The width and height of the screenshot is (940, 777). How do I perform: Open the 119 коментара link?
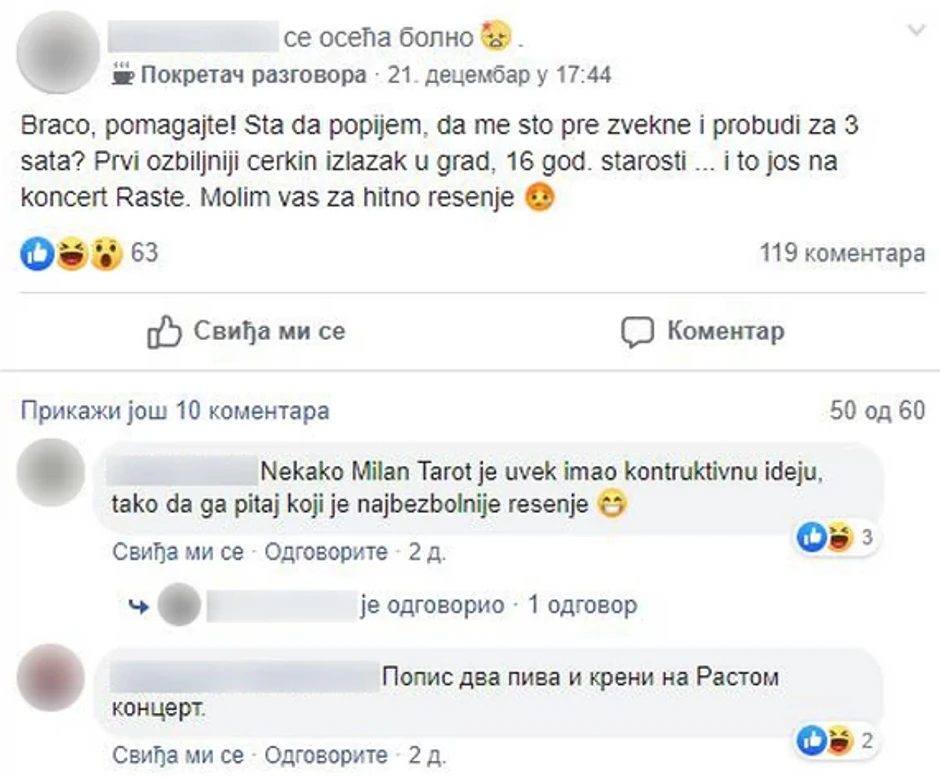click(842, 254)
